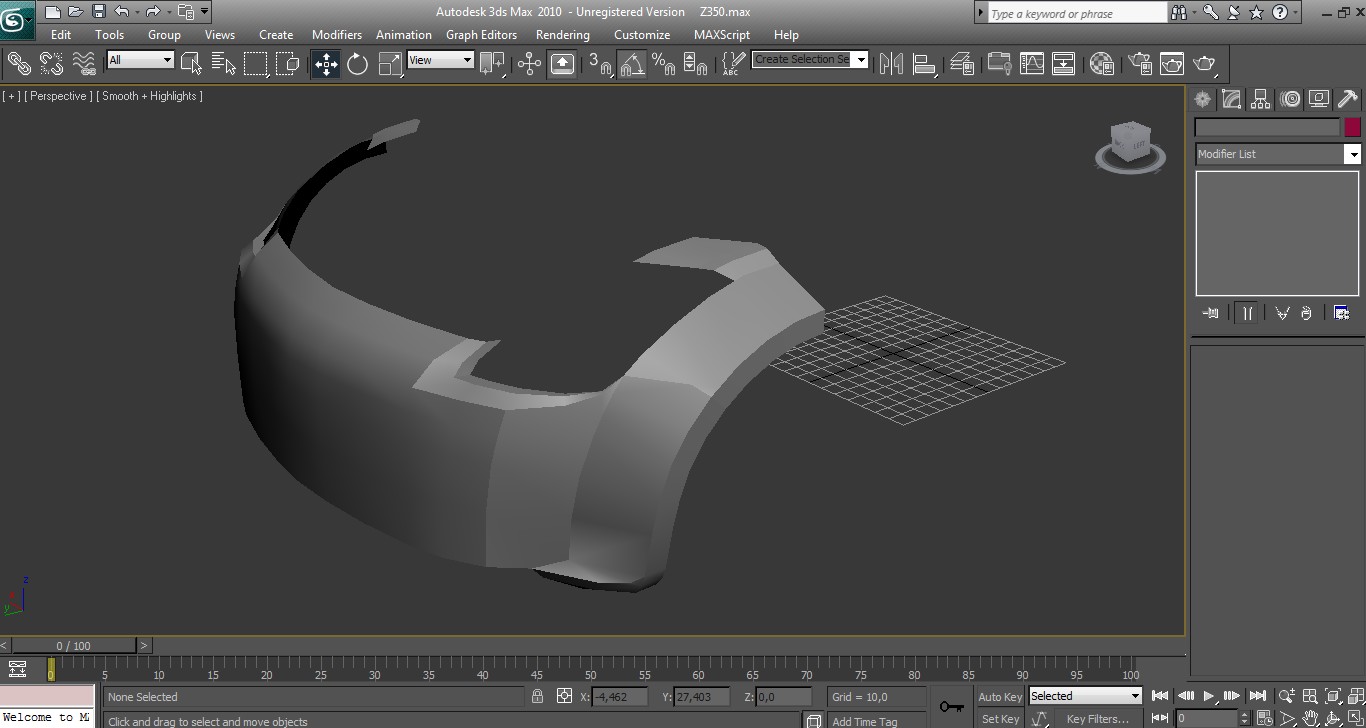This screenshot has width=1366, height=728.
Task: Click the Select and Link chain icon
Action: pyautogui.click(x=19, y=64)
